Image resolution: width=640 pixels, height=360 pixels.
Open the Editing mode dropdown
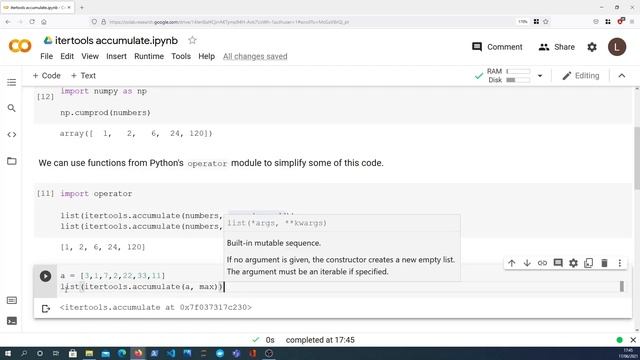pyautogui.click(x=580, y=76)
